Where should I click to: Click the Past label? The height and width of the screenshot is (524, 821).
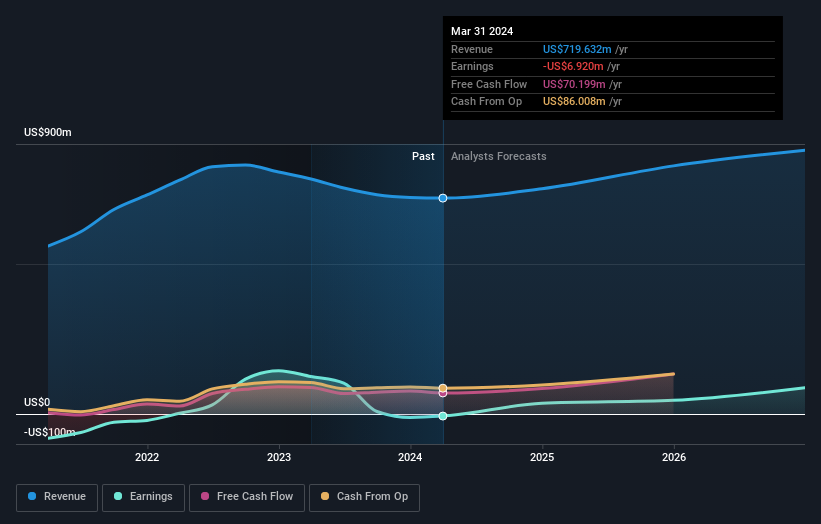click(423, 157)
